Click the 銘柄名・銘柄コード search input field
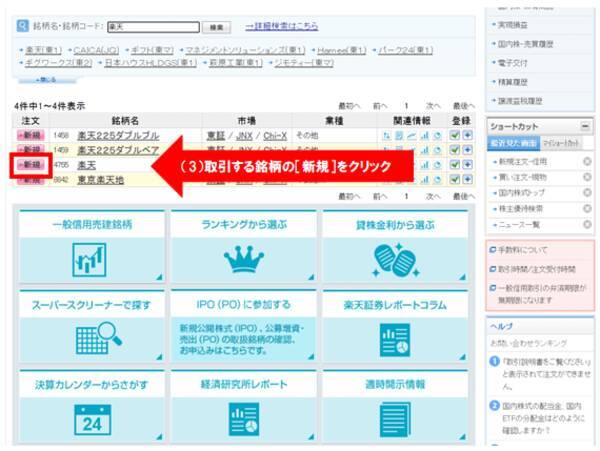The image size is (600, 451). pyautogui.click(x=150, y=26)
